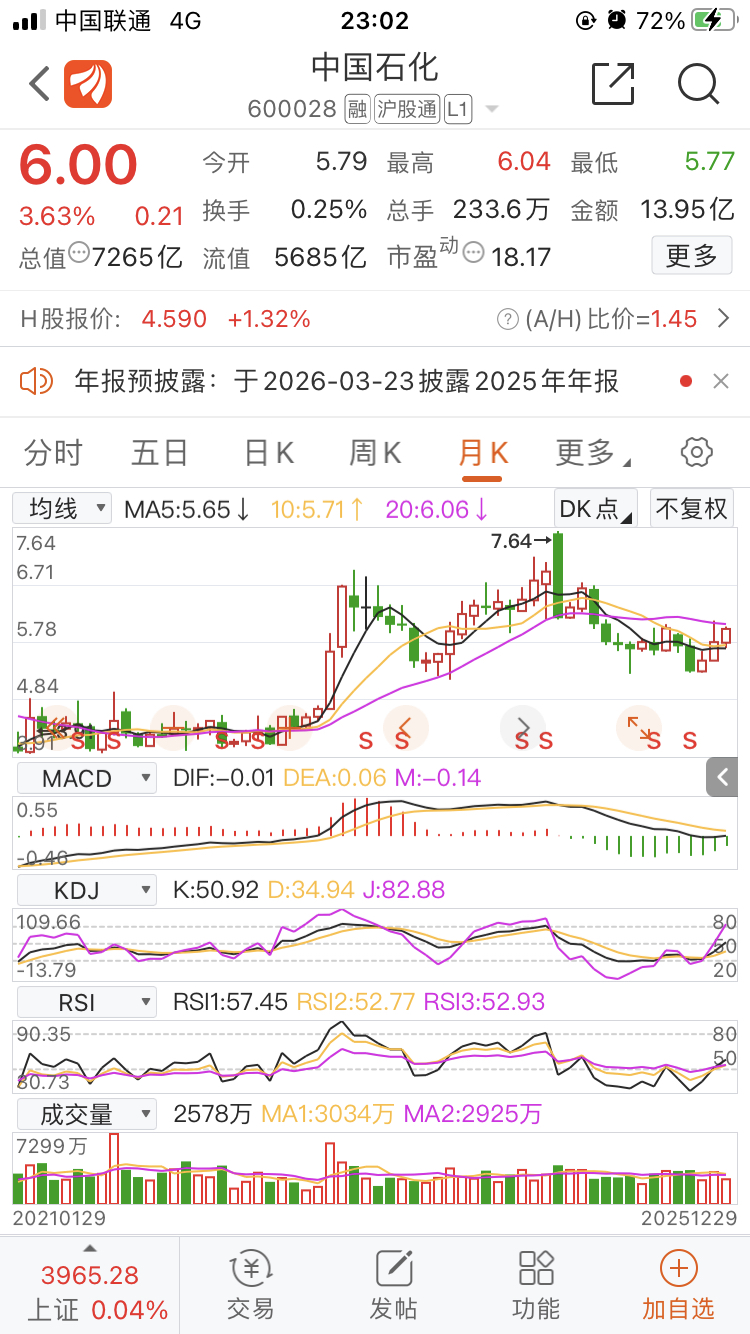Tap the 沪股通 badge
The height and width of the screenshot is (1334, 750).
(x=407, y=109)
